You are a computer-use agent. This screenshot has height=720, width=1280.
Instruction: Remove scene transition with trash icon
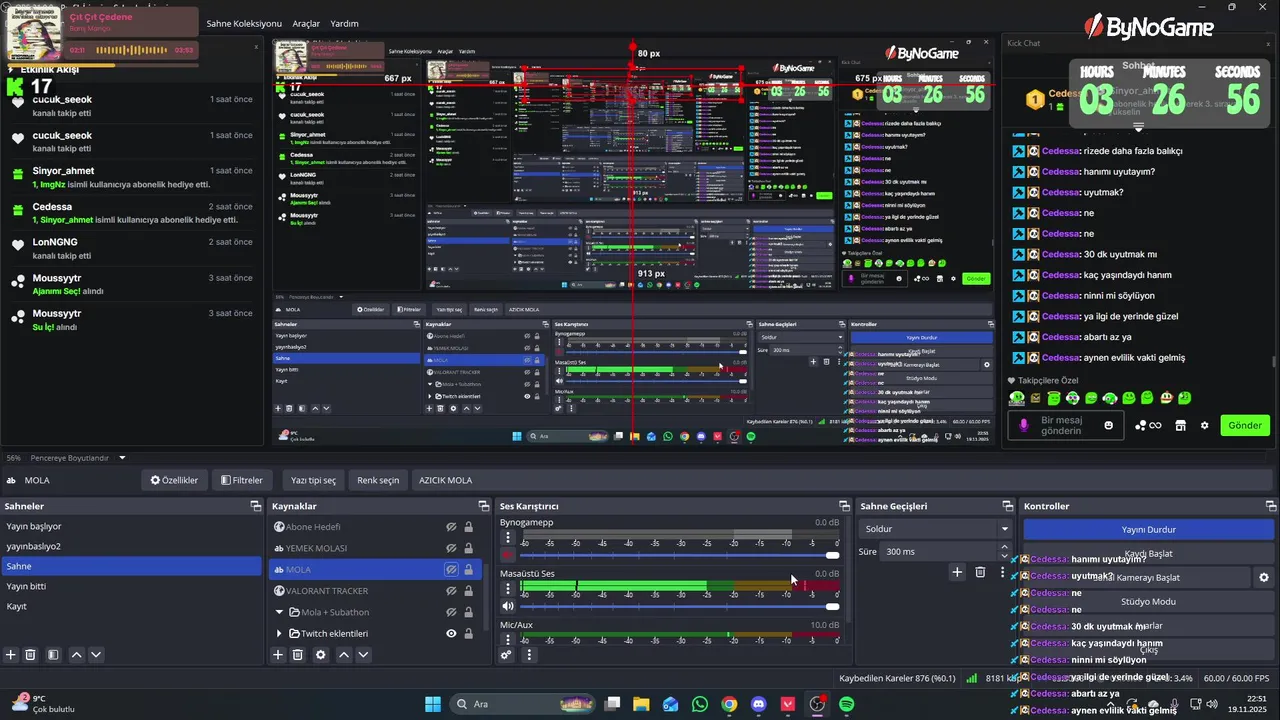980,572
